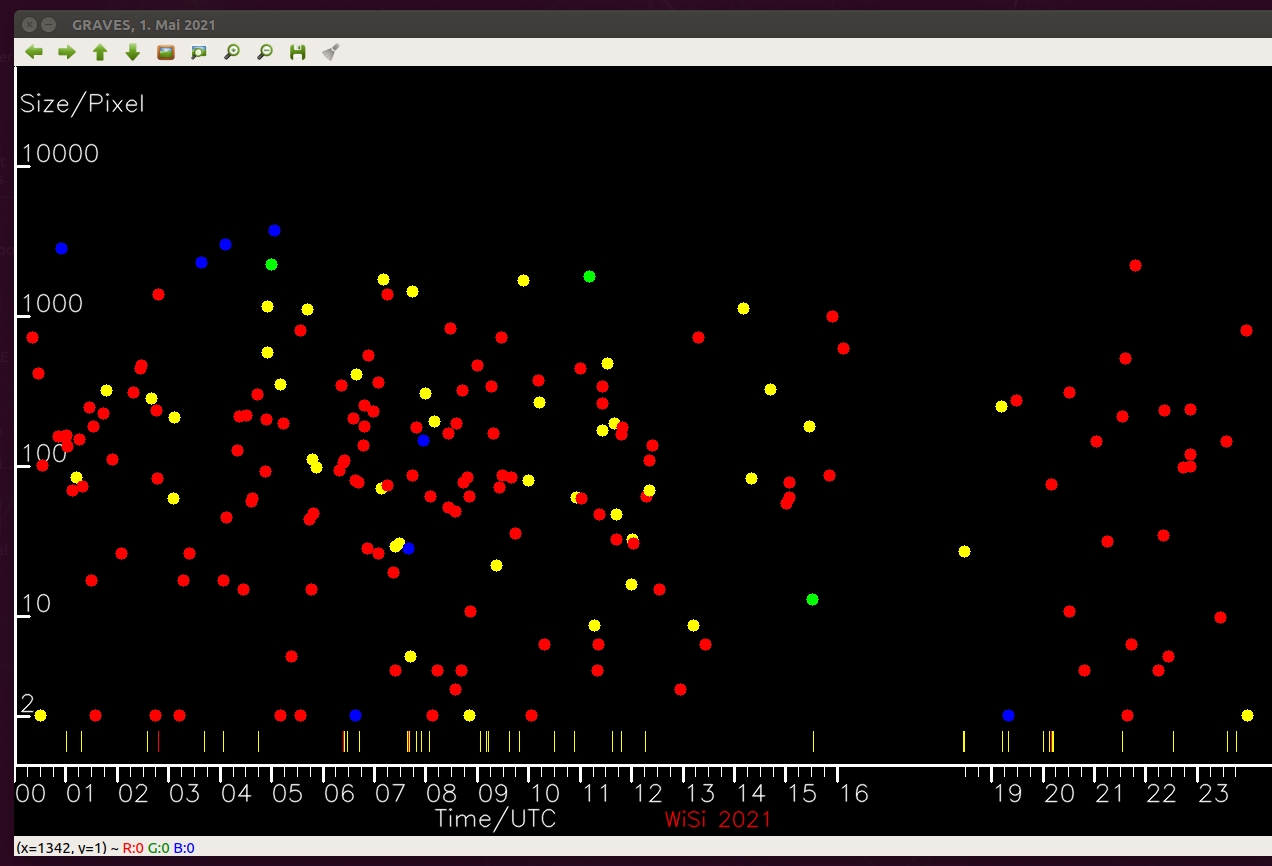Click the 100 y-axis label
The height and width of the screenshot is (866, 1272).
click(44, 454)
